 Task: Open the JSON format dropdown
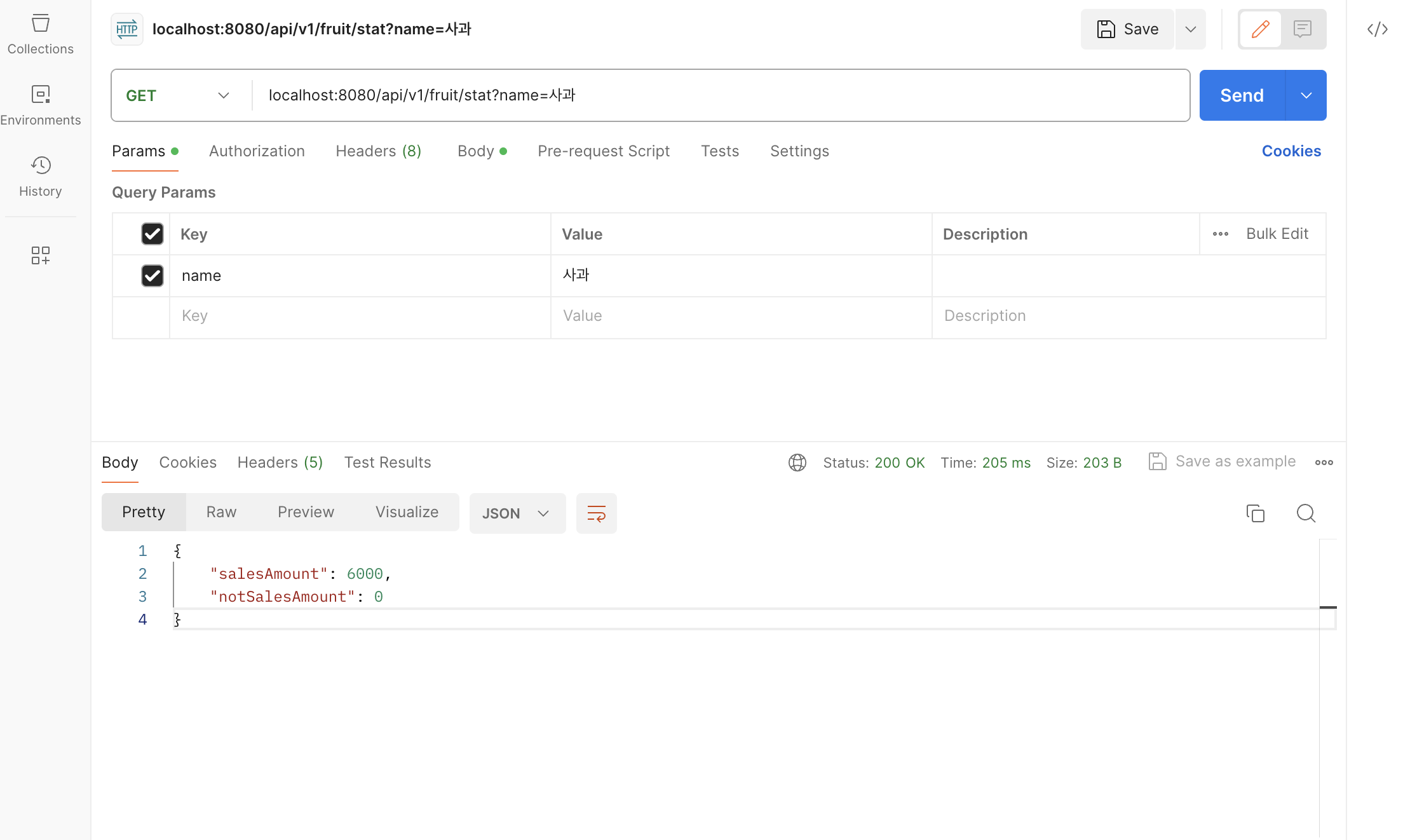pyautogui.click(x=517, y=513)
